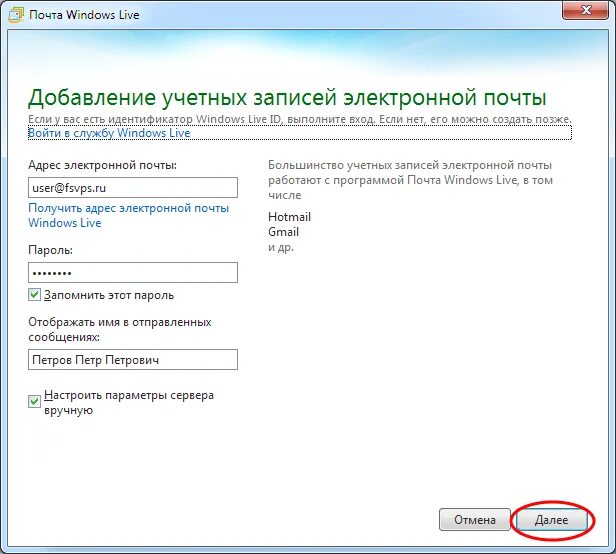This screenshot has width=616, height=554.
Task: Toggle the Запомнить этот пароль checkbox
Action: pyautogui.click(x=34, y=295)
